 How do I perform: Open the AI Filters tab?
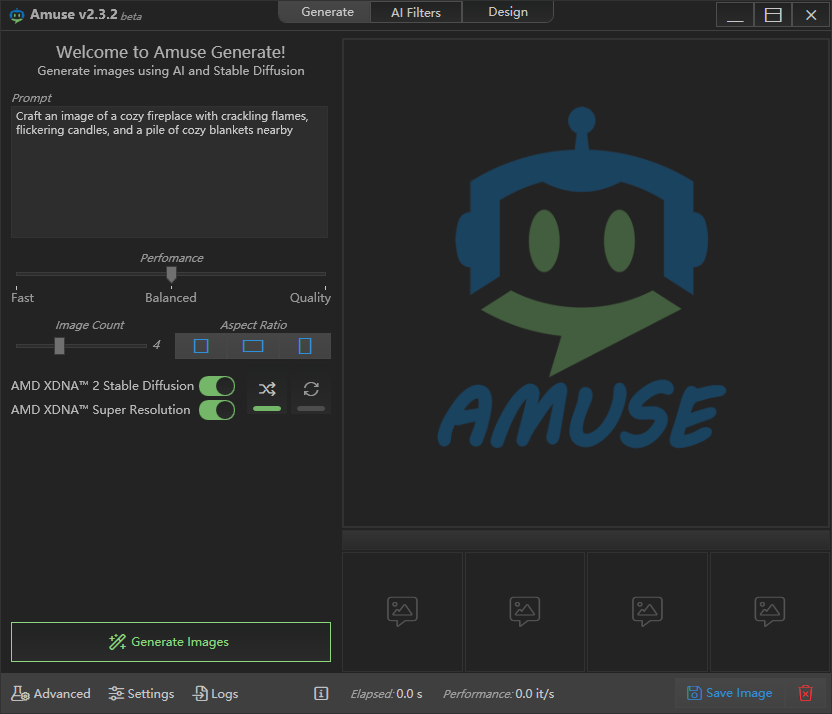click(x=416, y=12)
